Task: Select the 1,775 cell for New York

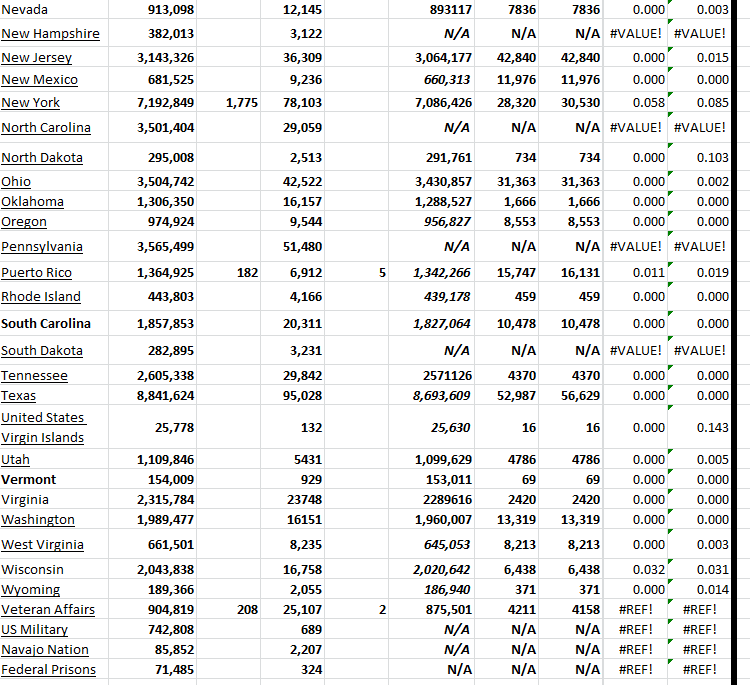Action: click(x=229, y=102)
